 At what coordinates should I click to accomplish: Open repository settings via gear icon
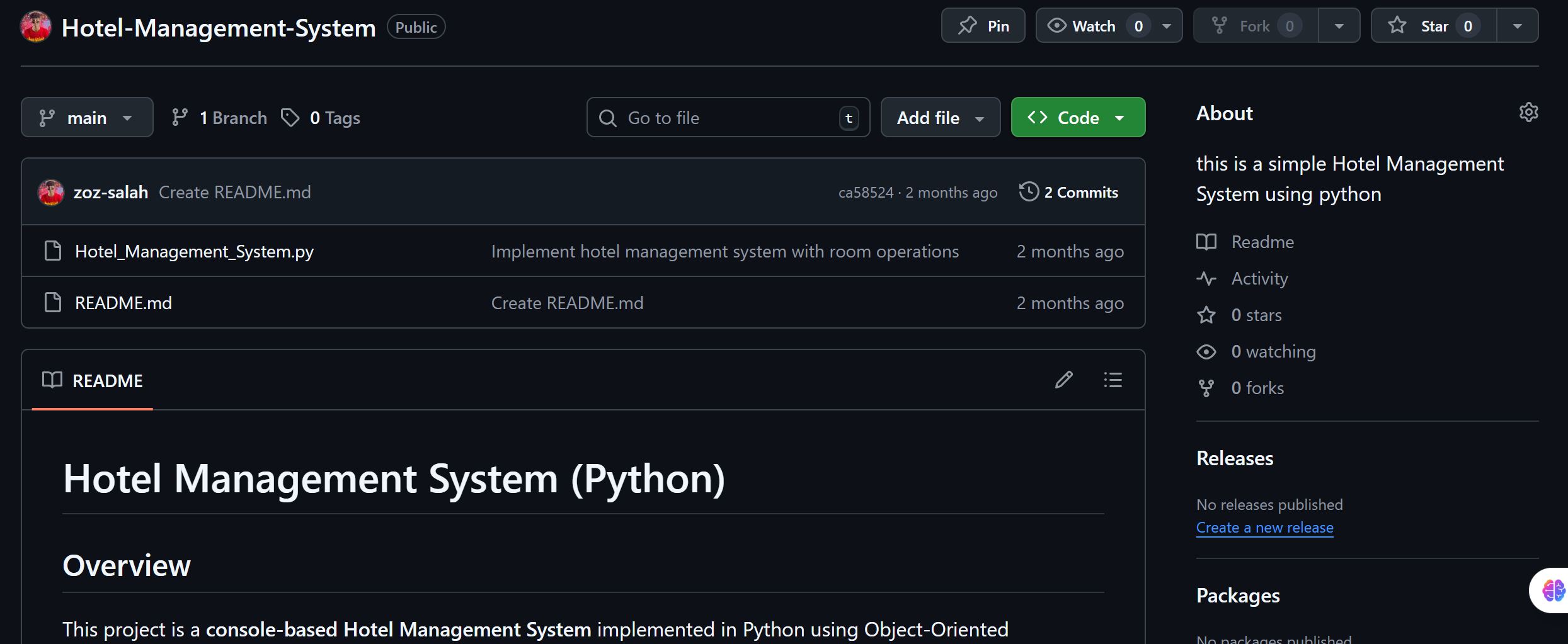click(1528, 112)
